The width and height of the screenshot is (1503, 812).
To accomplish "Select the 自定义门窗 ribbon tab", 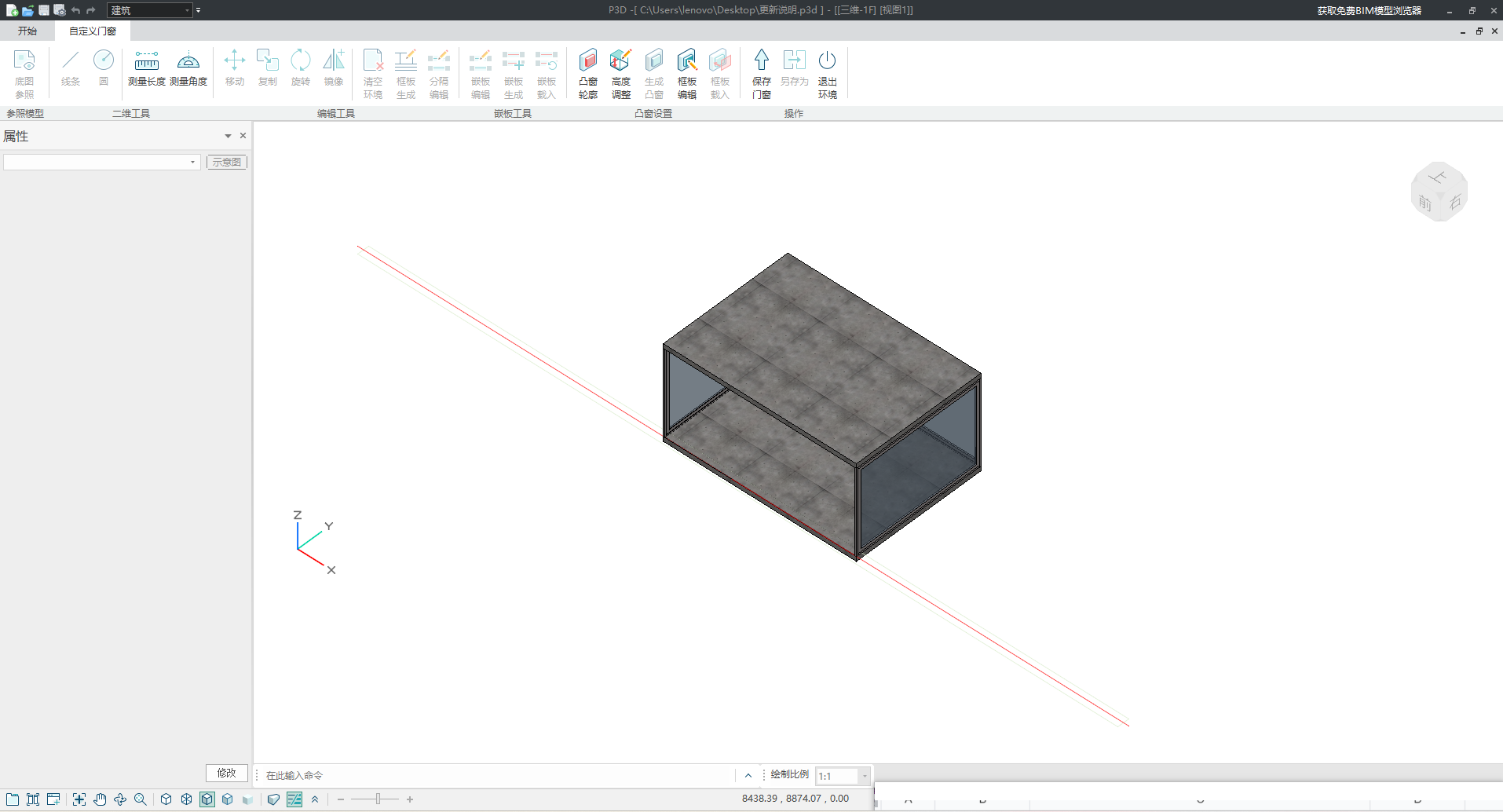I will click(93, 31).
